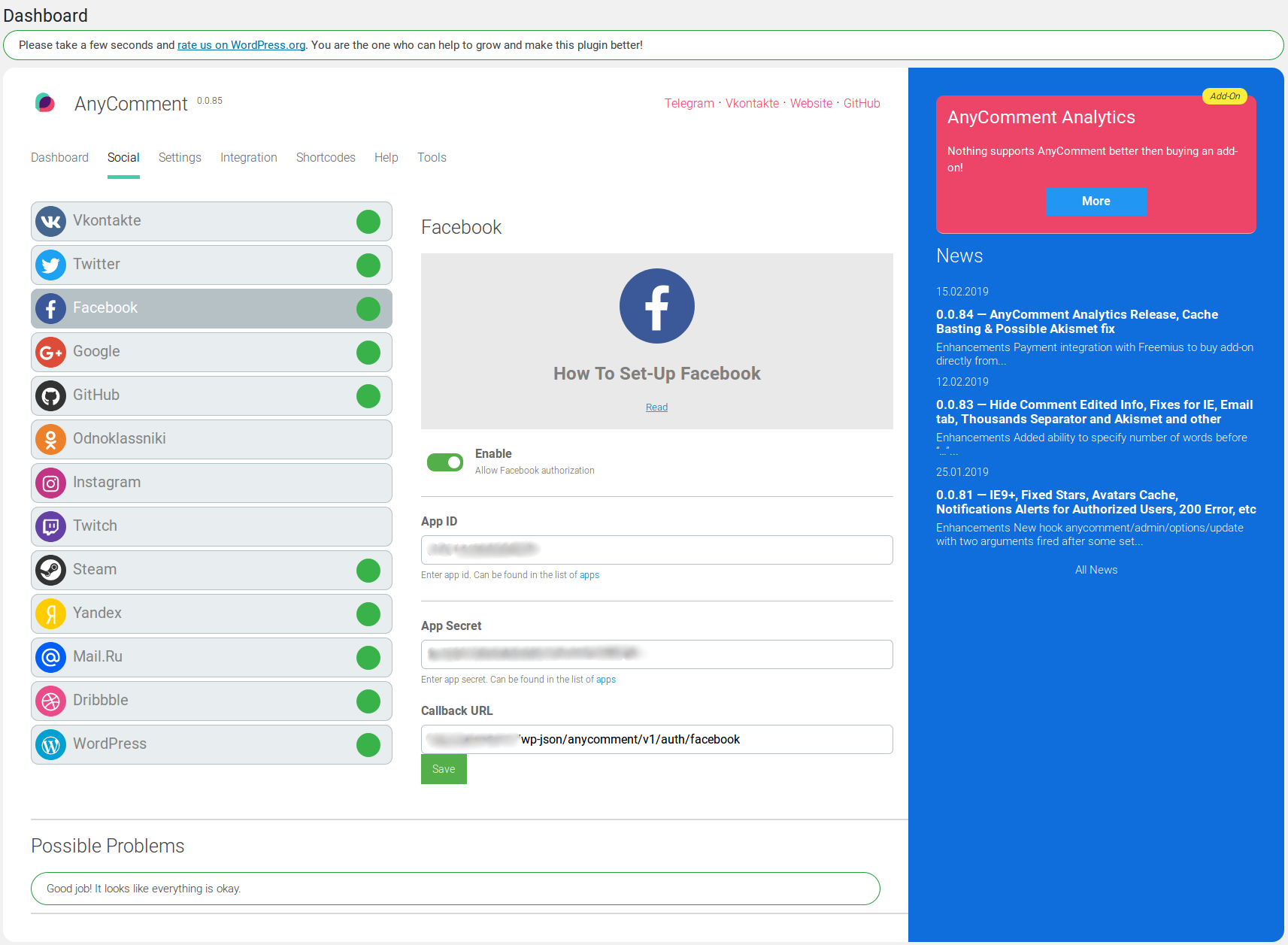This screenshot has height=945, width=1288.
Task: Click the green status dot for Twitter
Action: 368,265
